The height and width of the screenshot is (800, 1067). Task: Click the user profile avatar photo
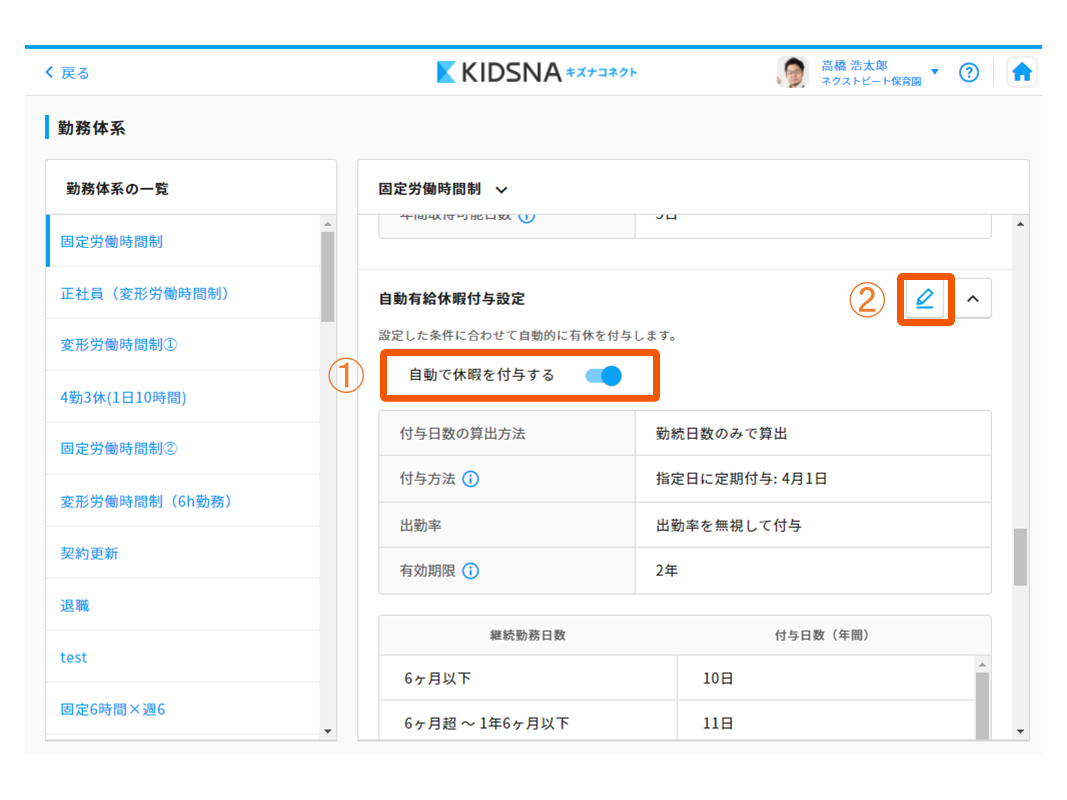point(792,72)
